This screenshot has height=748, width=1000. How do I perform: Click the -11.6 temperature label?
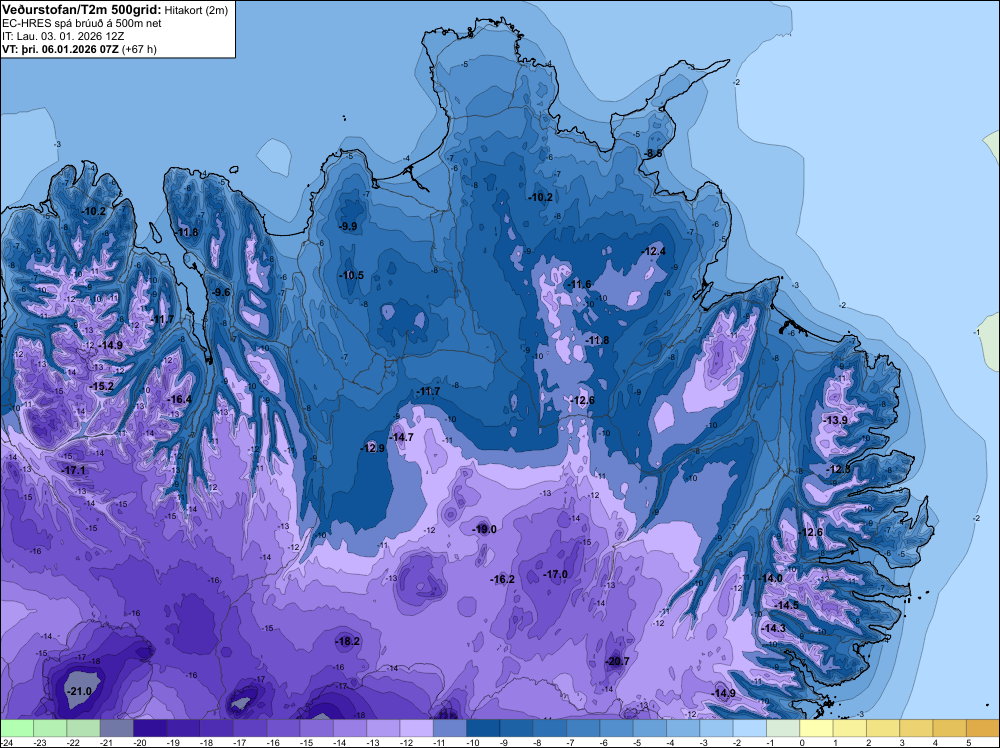tap(579, 284)
